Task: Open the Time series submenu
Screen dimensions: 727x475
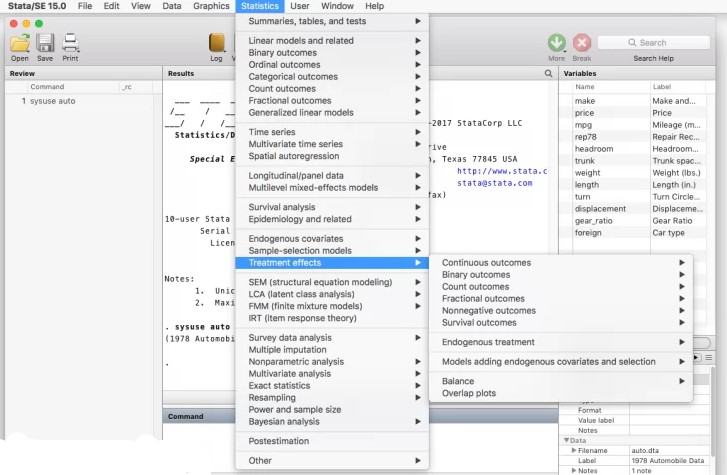Action: point(332,132)
